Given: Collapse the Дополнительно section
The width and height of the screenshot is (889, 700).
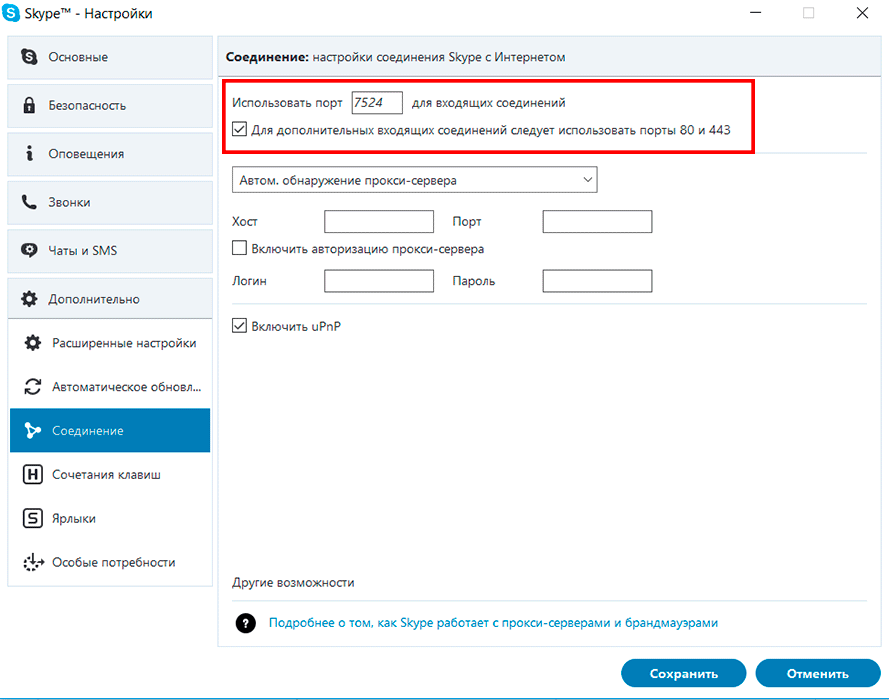Looking at the screenshot, I should click(x=110, y=299).
